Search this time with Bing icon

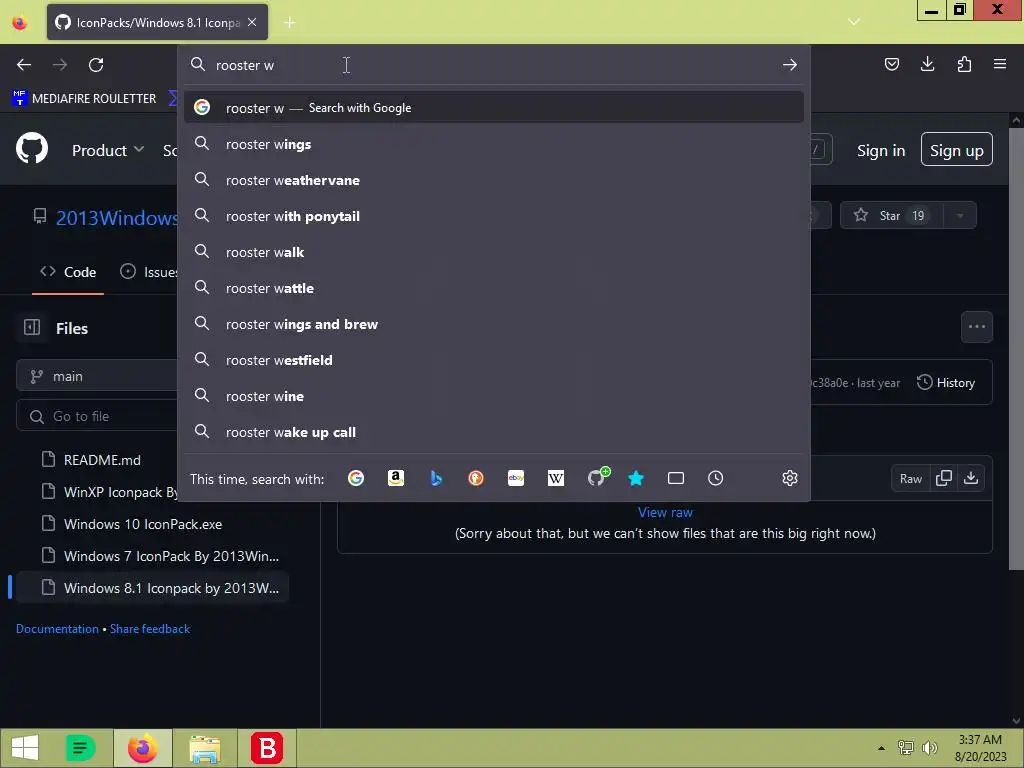[x=436, y=478]
